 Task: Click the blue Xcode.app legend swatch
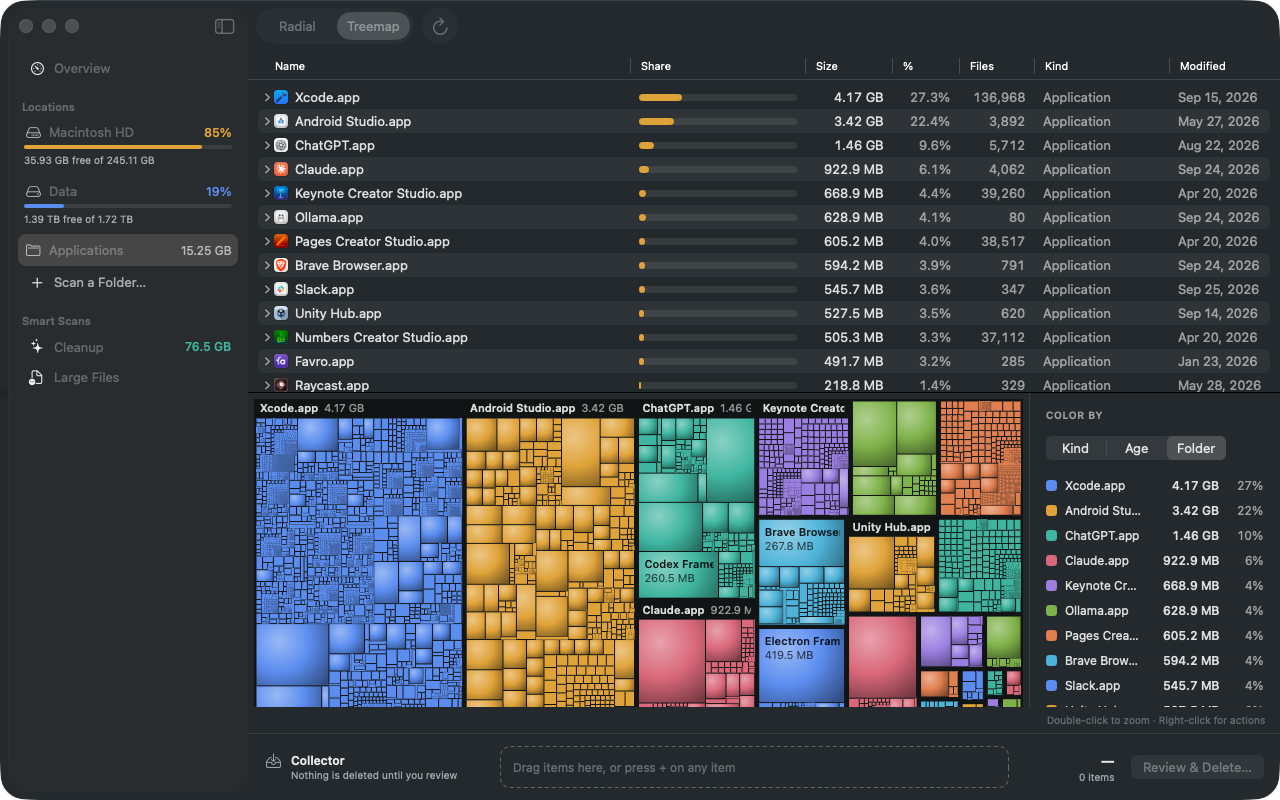tap(1051, 486)
